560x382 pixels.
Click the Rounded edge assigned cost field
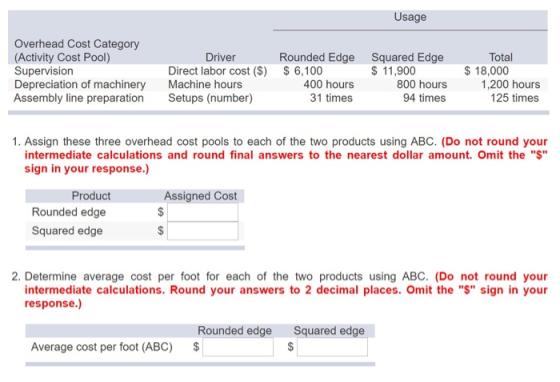tap(202, 212)
